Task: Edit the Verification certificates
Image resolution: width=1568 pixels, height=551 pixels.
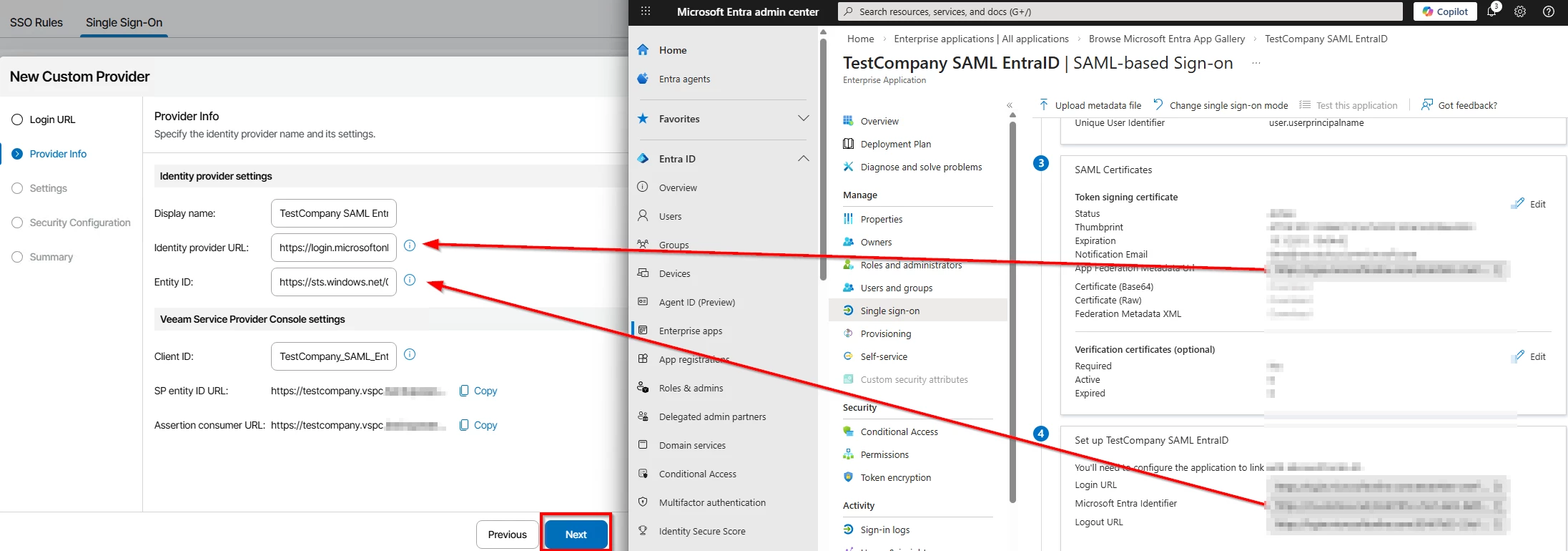Action: coord(1529,356)
